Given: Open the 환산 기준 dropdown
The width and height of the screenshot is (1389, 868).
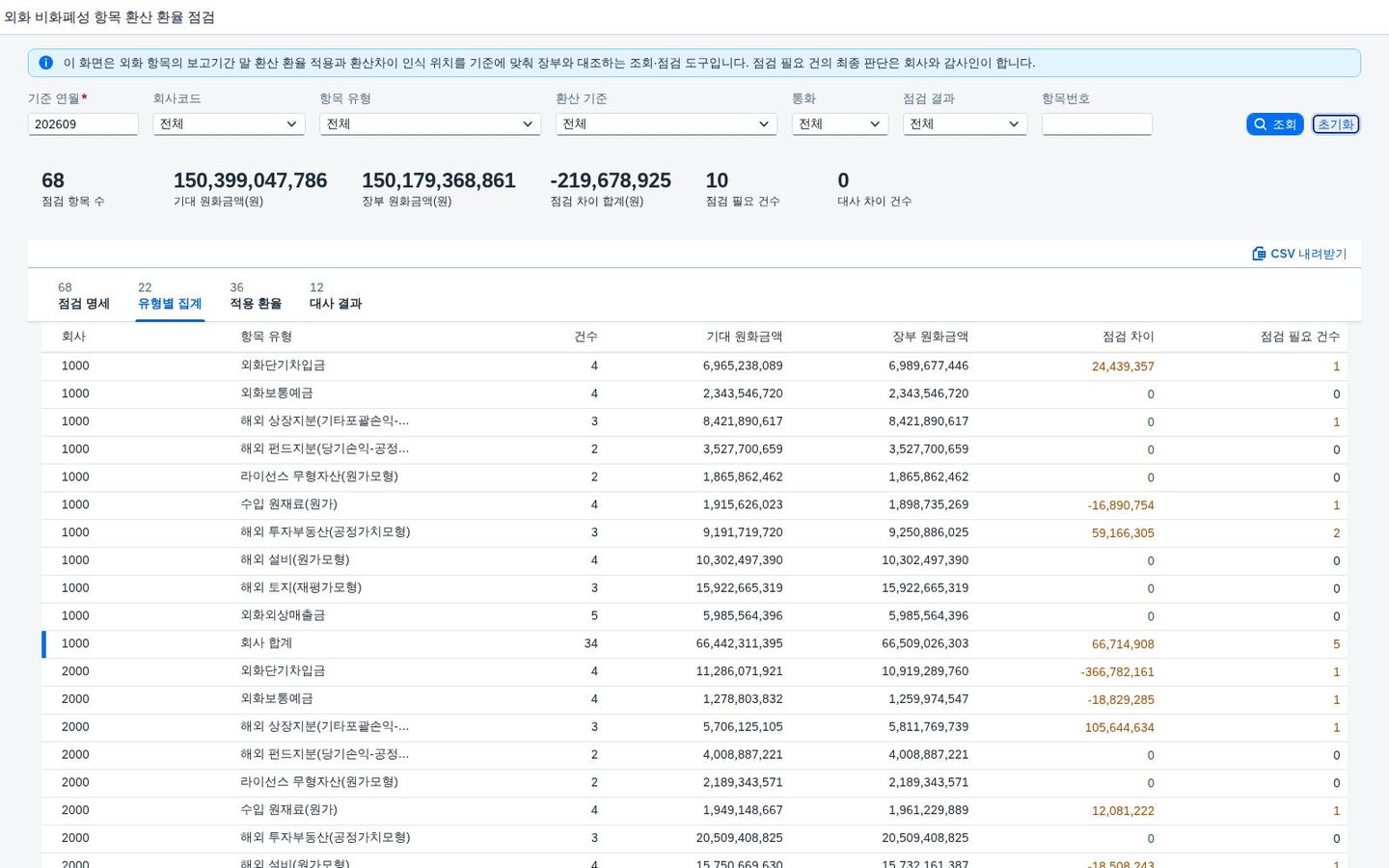Looking at the screenshot, I should (x=667, y=124).
